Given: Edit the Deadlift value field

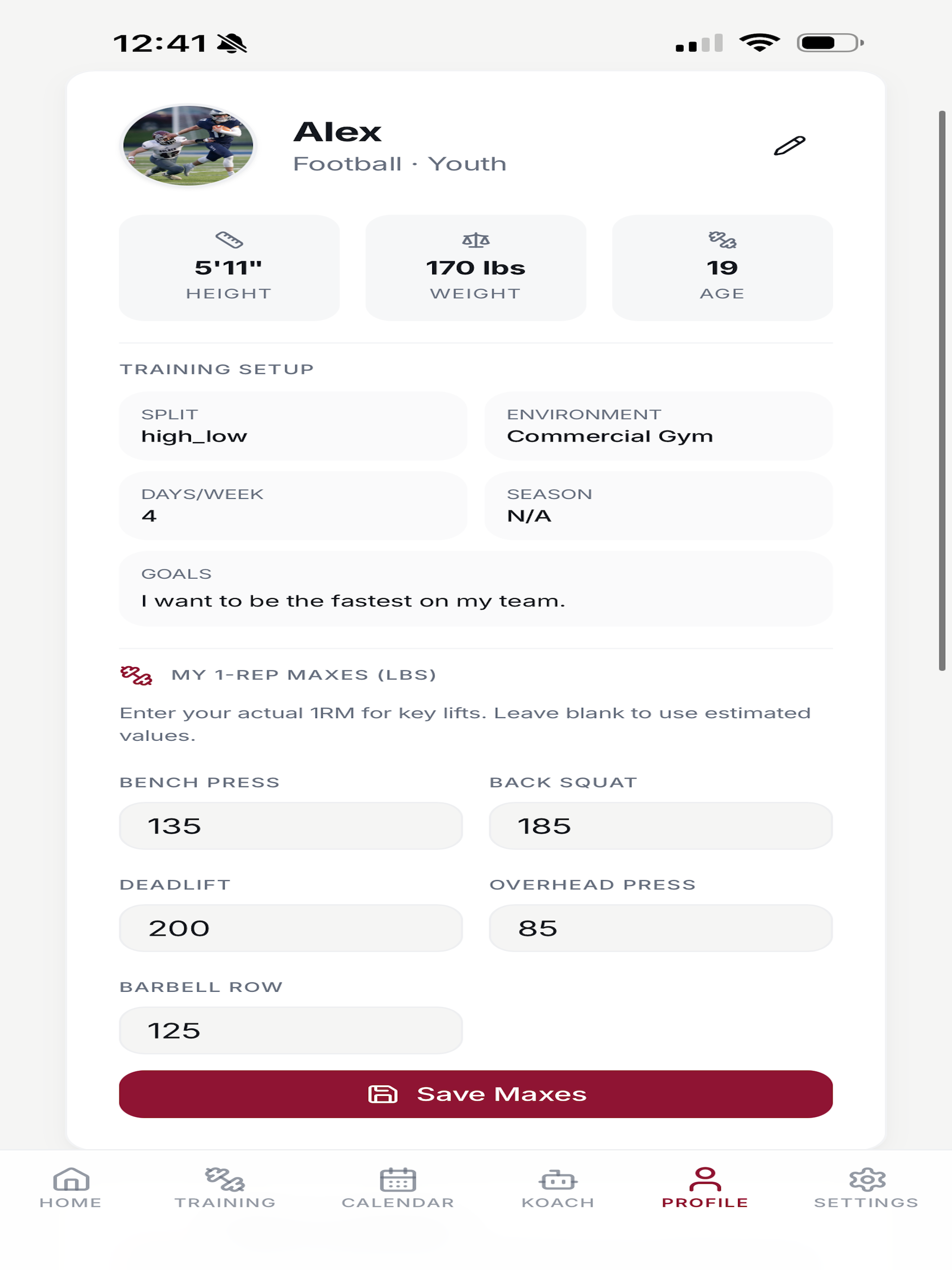Looking at the screenshot, I should 291,928.
